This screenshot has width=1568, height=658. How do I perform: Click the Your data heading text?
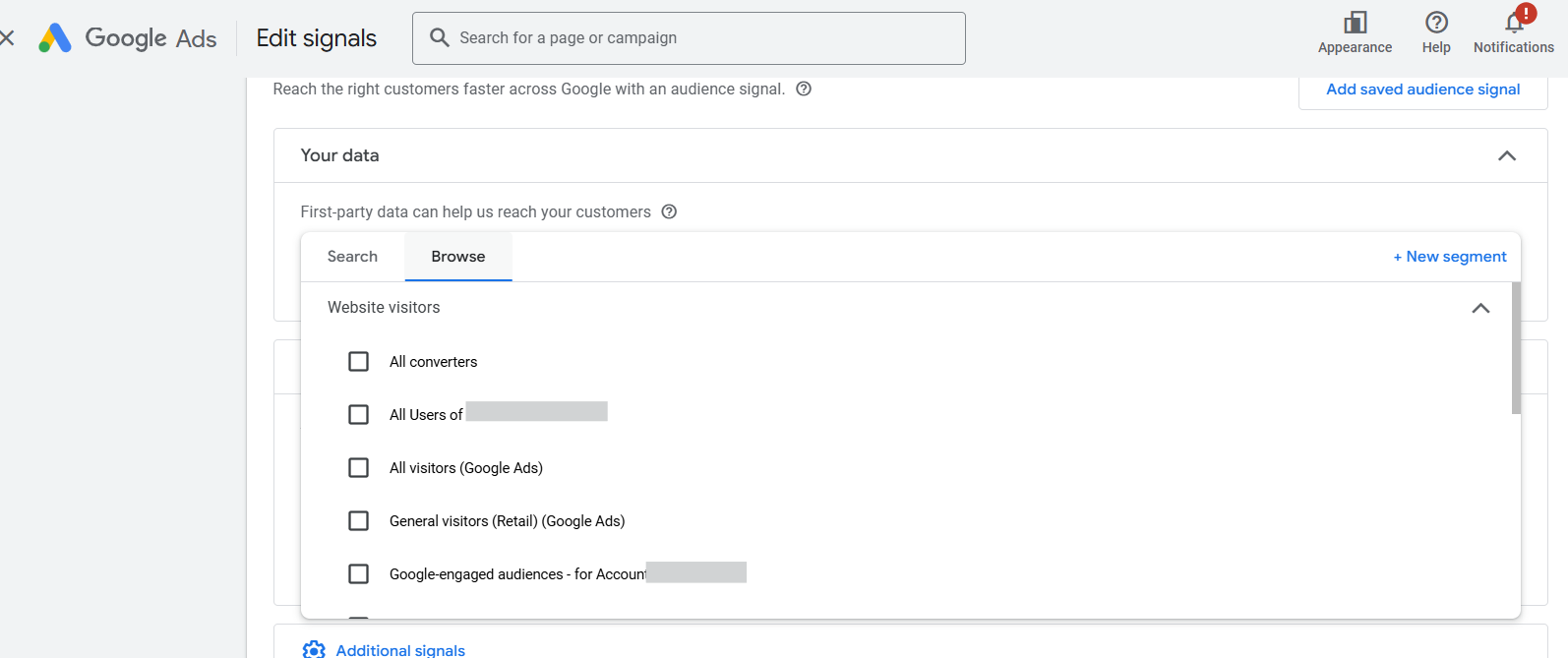pyautogui.click(x=339, y=155)
